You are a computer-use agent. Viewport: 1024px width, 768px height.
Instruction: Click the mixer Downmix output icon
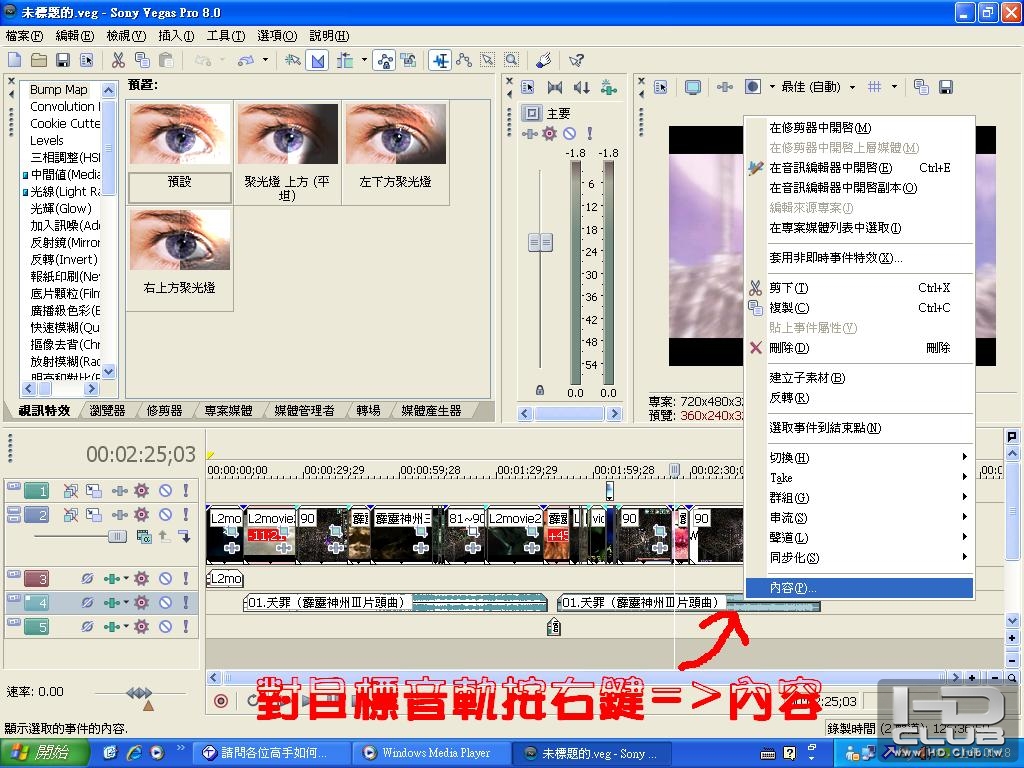pyautogui.click(x=555, y=88)
